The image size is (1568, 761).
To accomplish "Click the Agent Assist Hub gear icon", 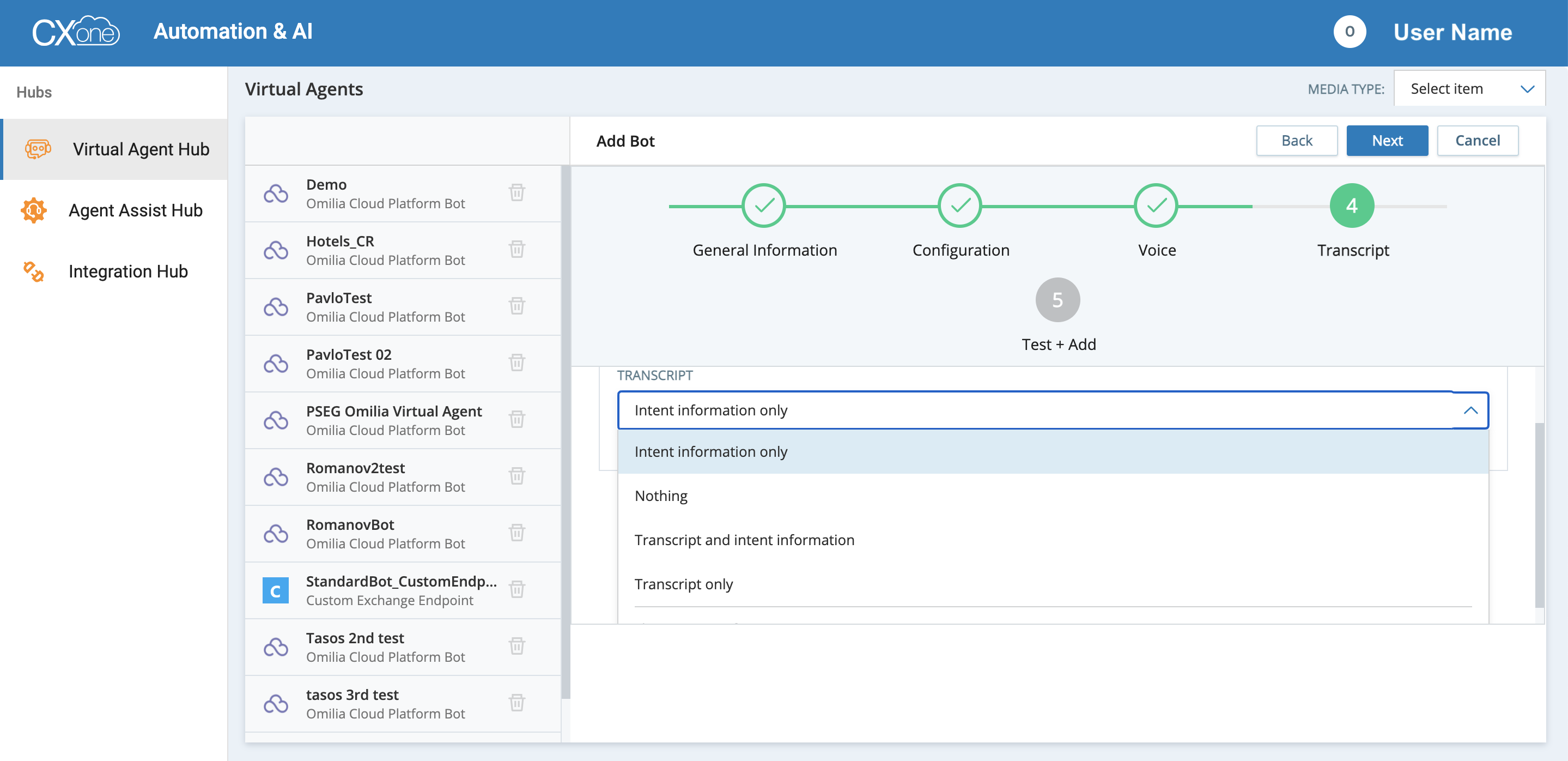I will point(34,210).
